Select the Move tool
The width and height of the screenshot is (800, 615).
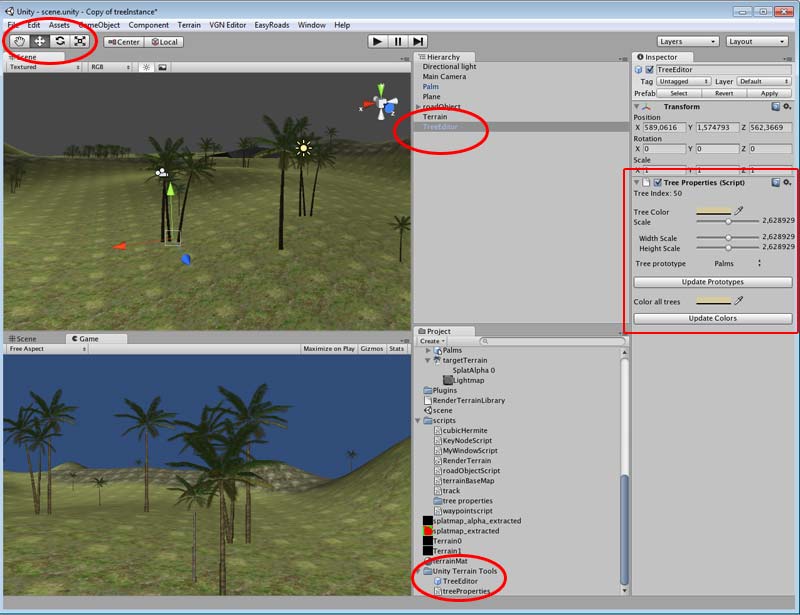tap(39, 42)
